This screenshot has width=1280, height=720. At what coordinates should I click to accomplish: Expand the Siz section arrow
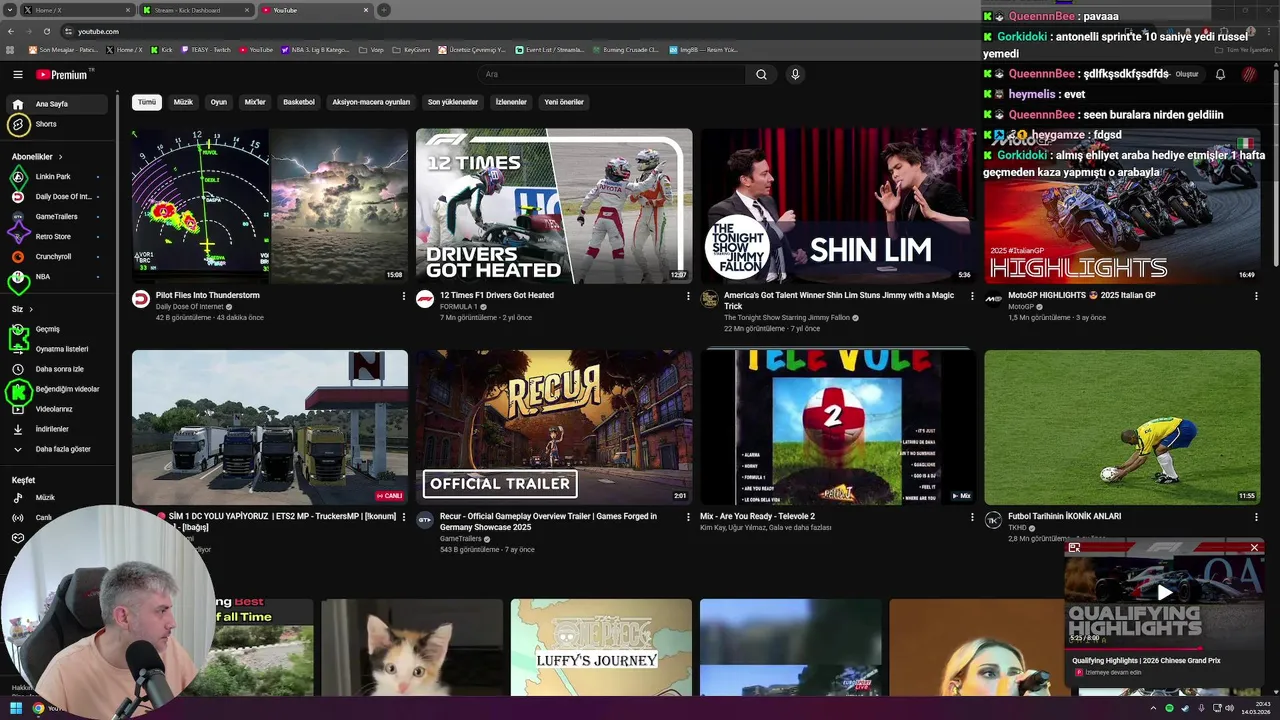[31, 309]
